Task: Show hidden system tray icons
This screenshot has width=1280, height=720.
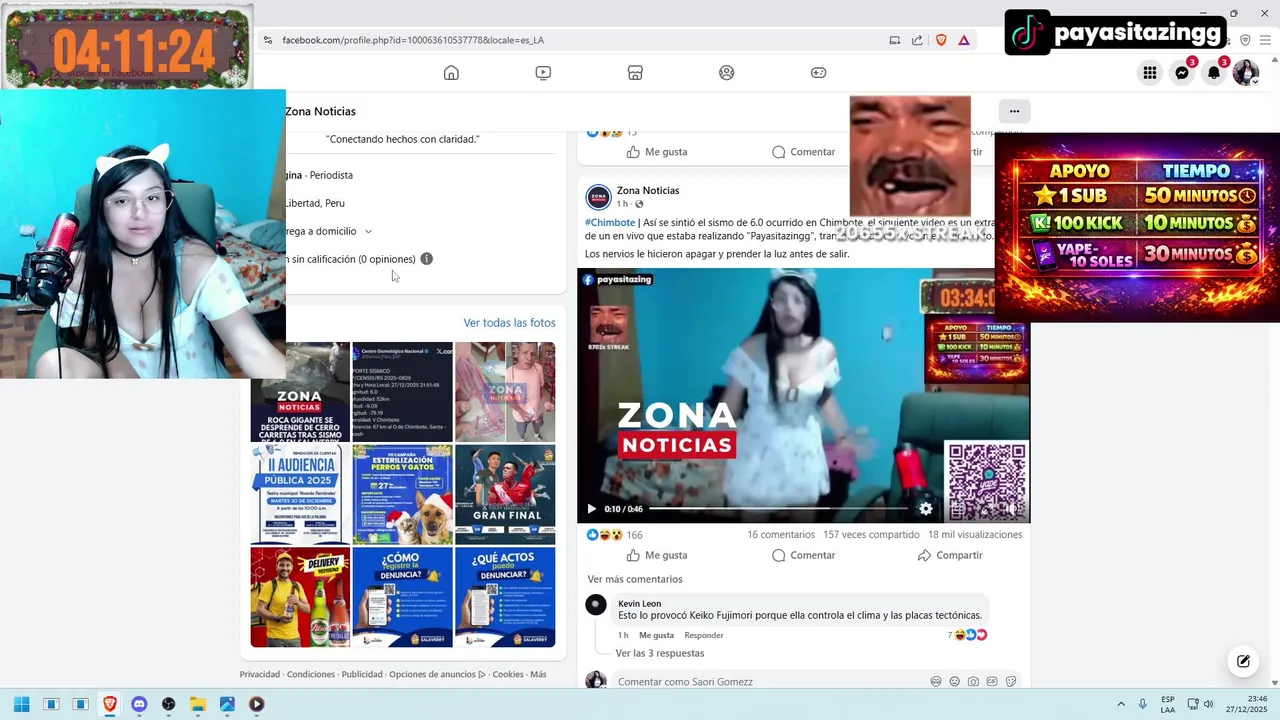Action: 1121,704
